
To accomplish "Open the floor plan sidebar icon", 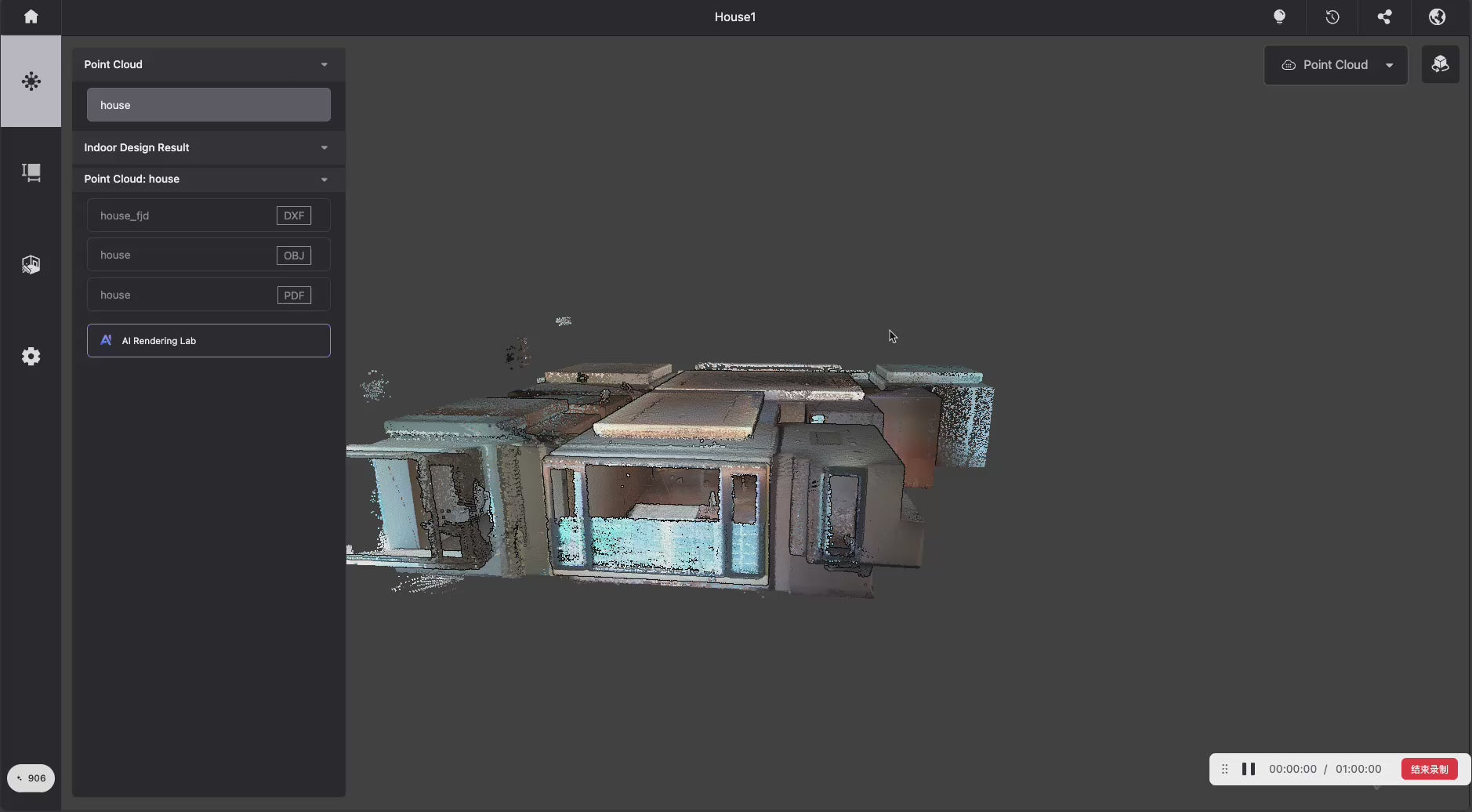I will click(x=31, y=172).
